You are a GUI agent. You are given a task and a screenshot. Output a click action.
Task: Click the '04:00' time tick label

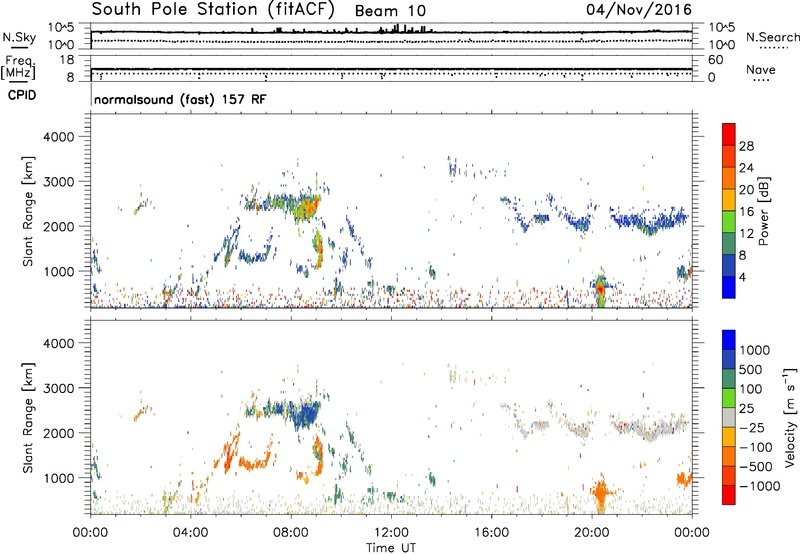click(x=190, y=533)
